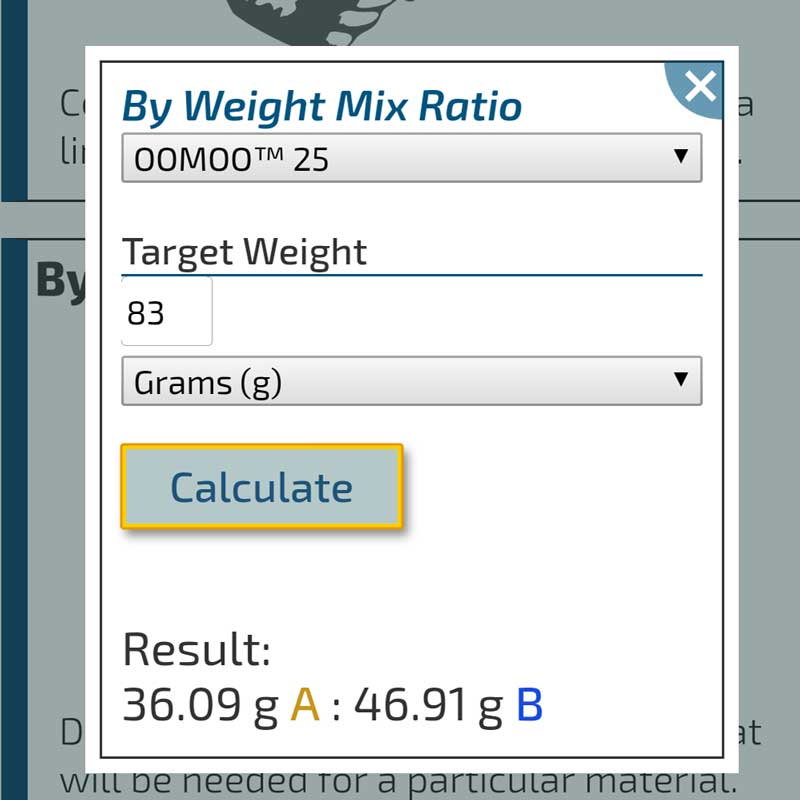Click the colon between A and B results

(337, 708)
